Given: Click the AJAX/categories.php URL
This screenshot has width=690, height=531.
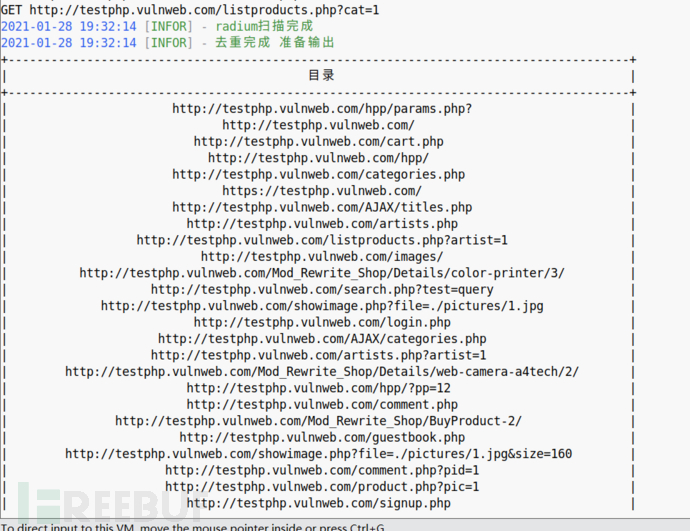Looking at the screenshot, I should click(322, 339).
